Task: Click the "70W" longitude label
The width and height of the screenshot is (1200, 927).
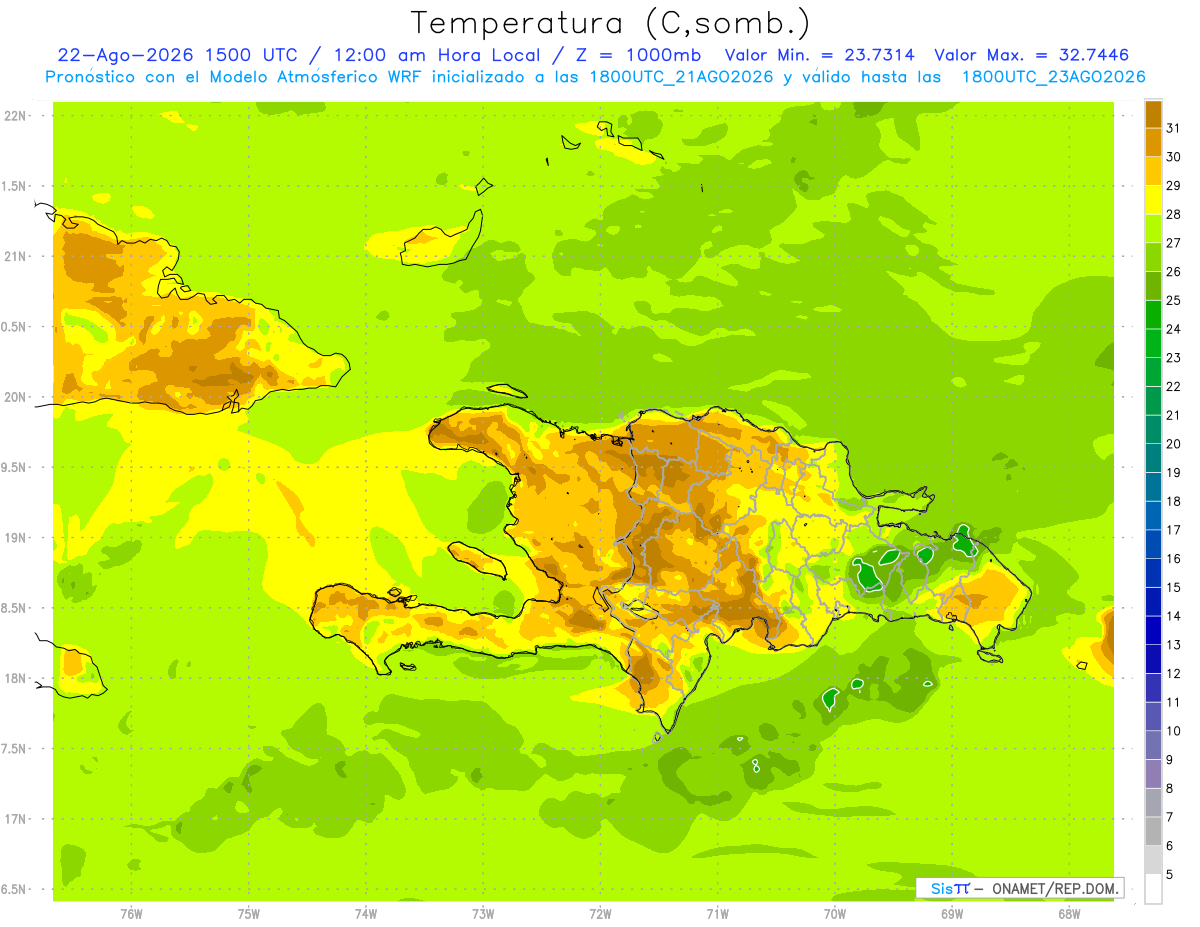Action: [x=835, y=913]
